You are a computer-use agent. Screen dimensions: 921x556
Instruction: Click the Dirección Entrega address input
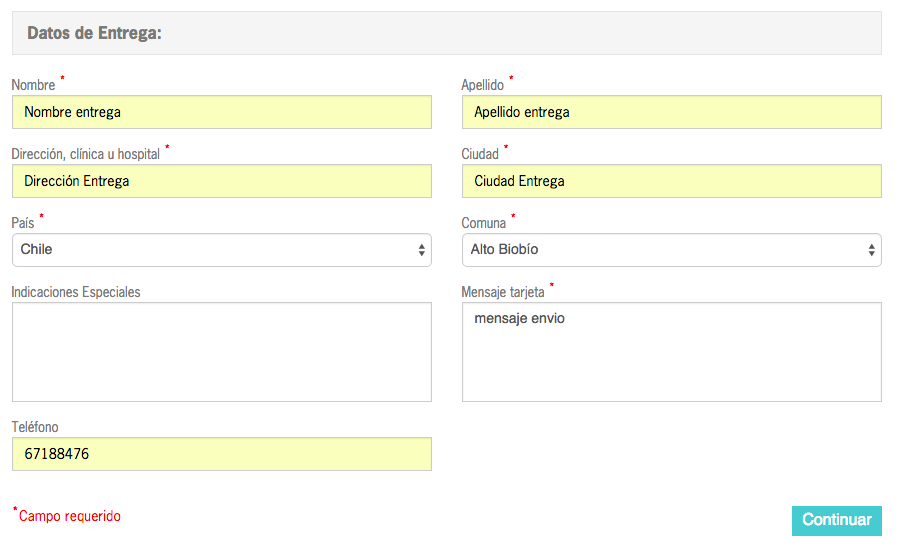(221, 181)
